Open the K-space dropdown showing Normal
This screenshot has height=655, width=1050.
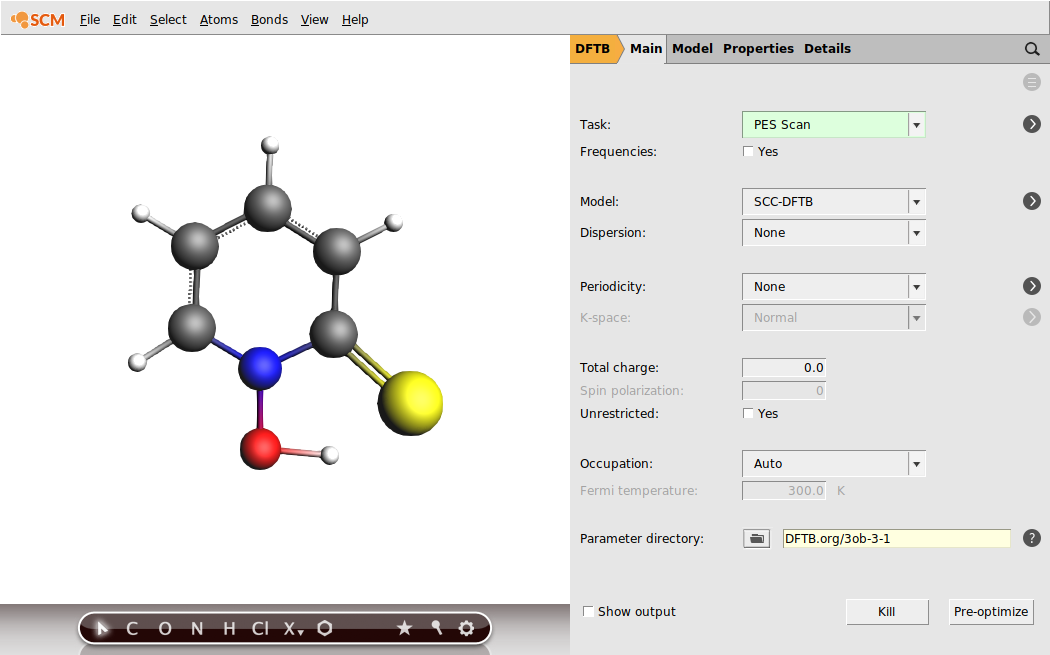[834, 317]
